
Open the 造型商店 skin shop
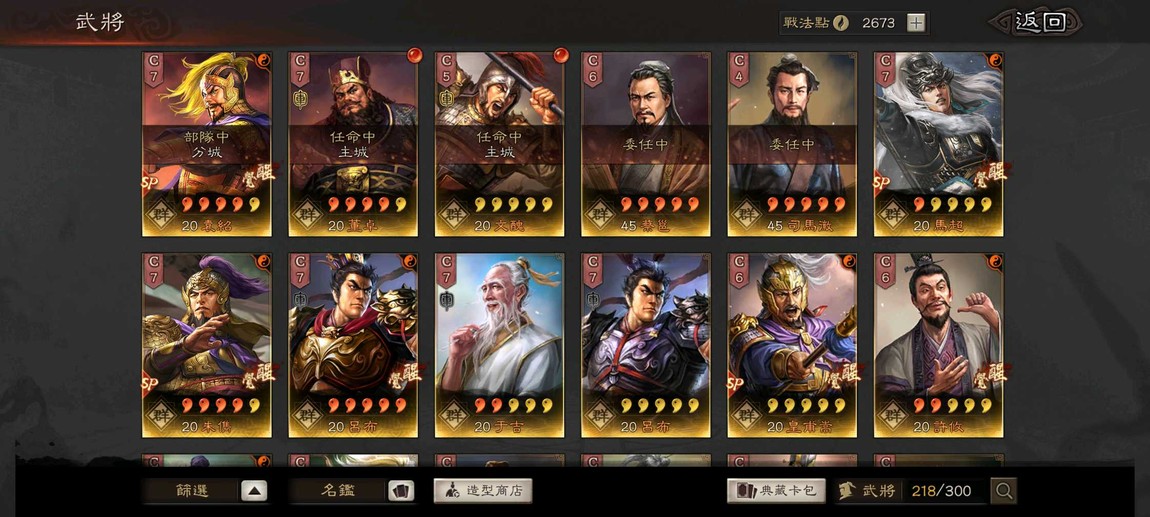click(483, 491)
